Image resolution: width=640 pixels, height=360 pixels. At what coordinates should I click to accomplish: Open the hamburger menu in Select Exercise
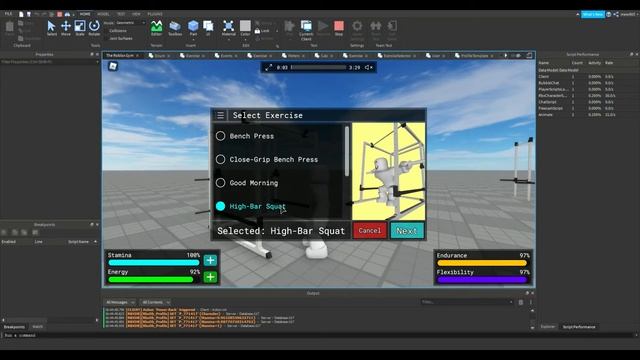coord(220,116)
